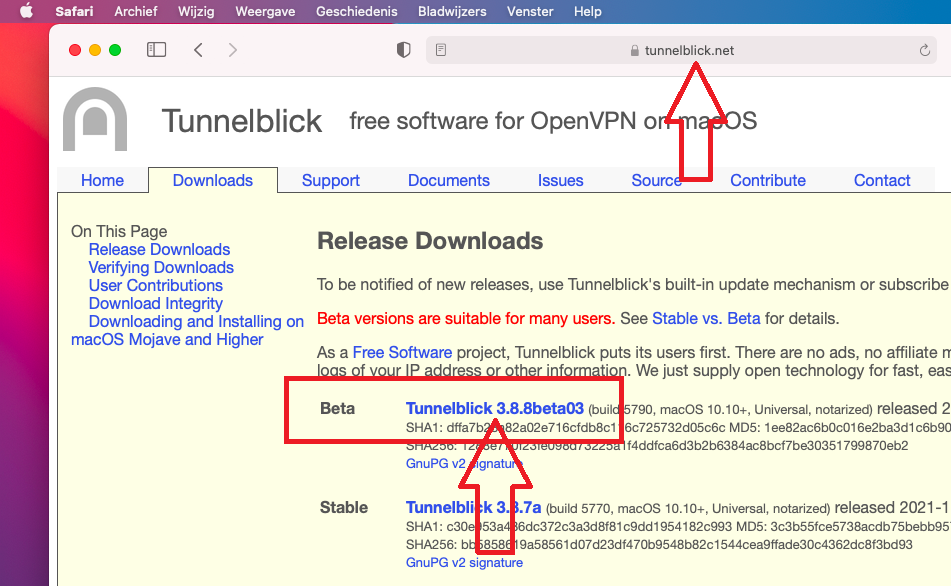This screenshot has height=586, width=951.
Task: Open the Weergave menu
Action: coord(265,12)
